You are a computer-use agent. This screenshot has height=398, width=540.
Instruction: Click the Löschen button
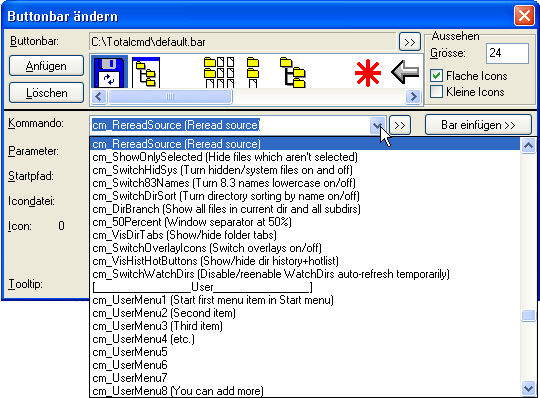pos(46,93)
